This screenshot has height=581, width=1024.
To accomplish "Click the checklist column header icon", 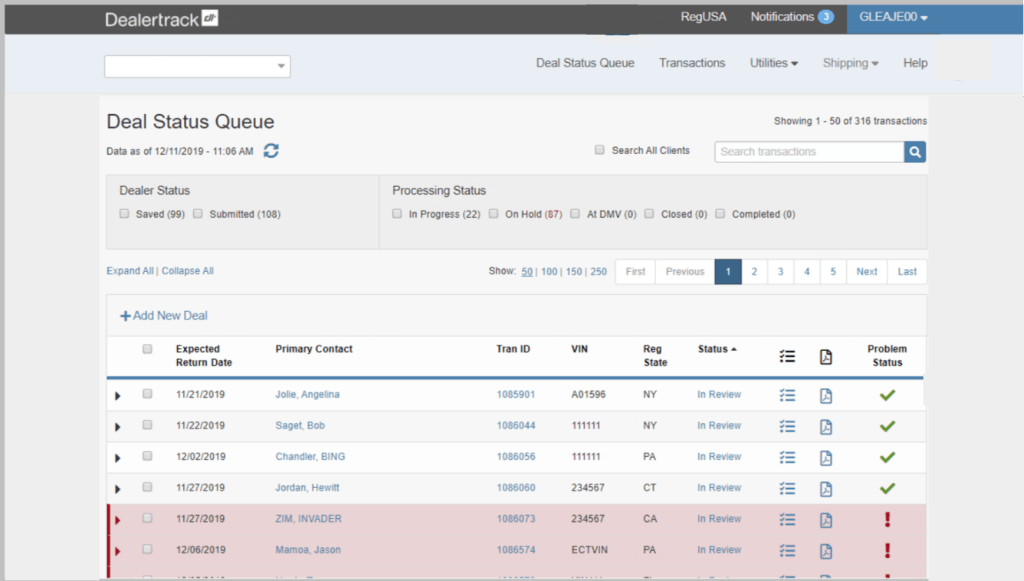I will (x=787, y=355).
